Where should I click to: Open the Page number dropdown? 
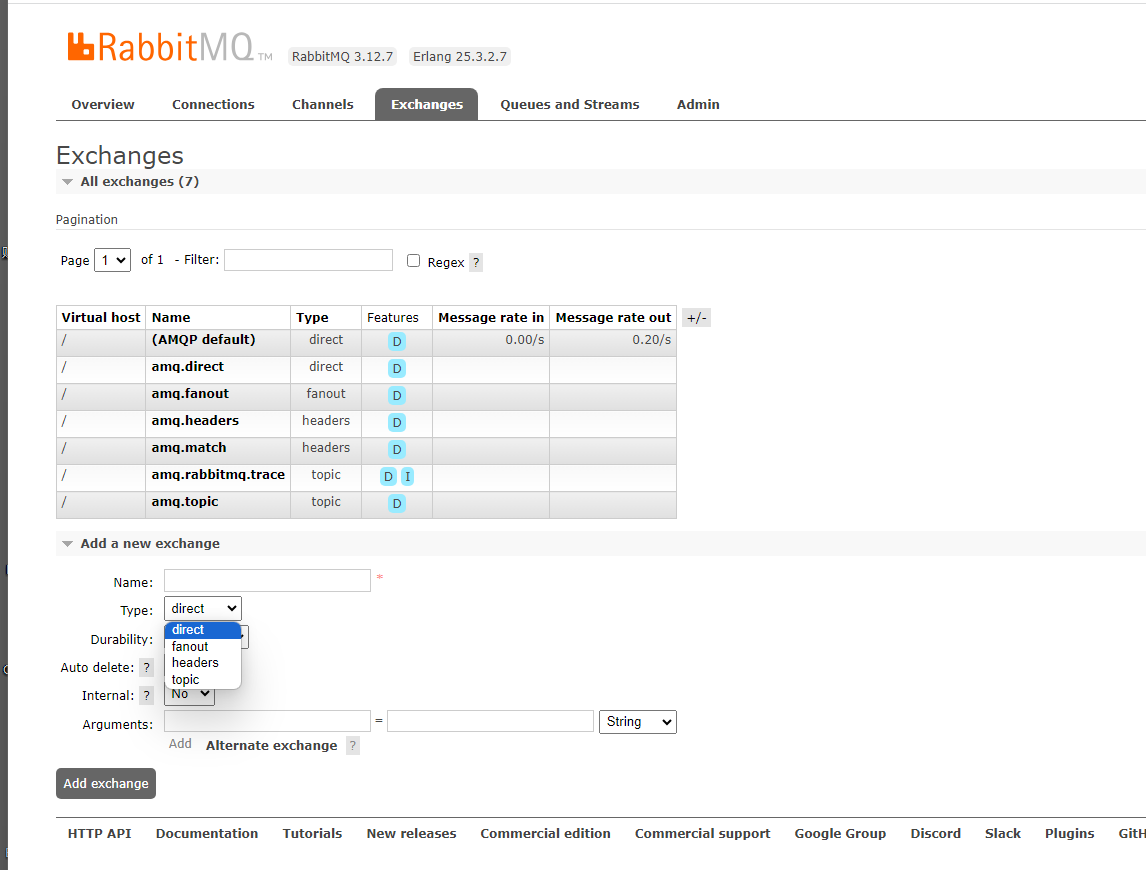tap(113, 260)
